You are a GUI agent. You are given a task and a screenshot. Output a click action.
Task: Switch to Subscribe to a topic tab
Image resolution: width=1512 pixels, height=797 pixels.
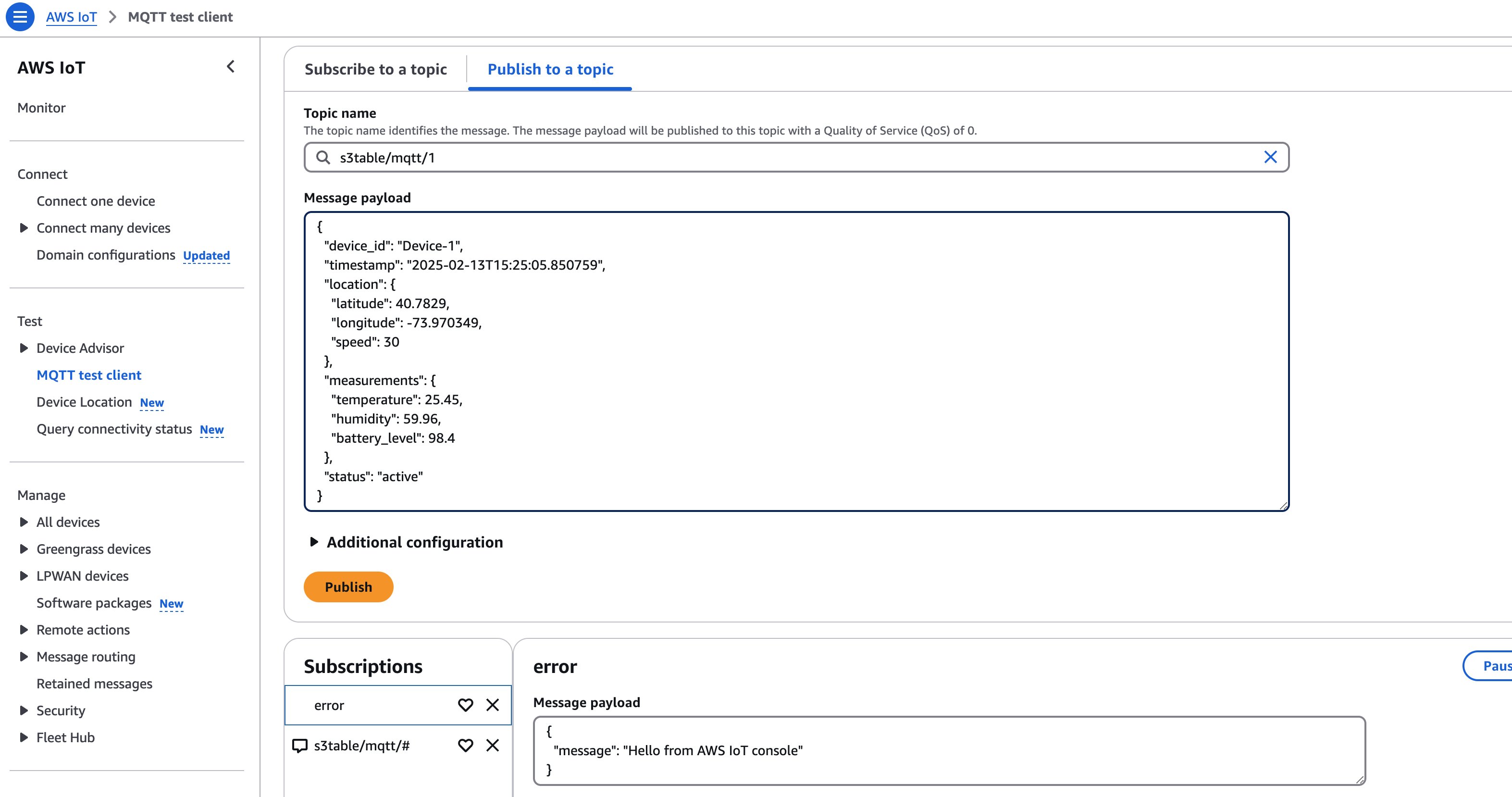tap(376, 69)
